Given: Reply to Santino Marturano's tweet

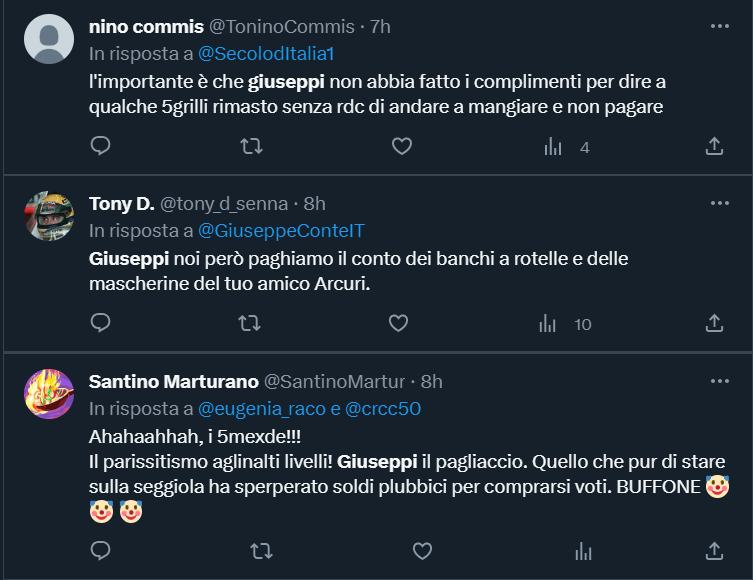Looking at the screenshot, I should point(100,551).
